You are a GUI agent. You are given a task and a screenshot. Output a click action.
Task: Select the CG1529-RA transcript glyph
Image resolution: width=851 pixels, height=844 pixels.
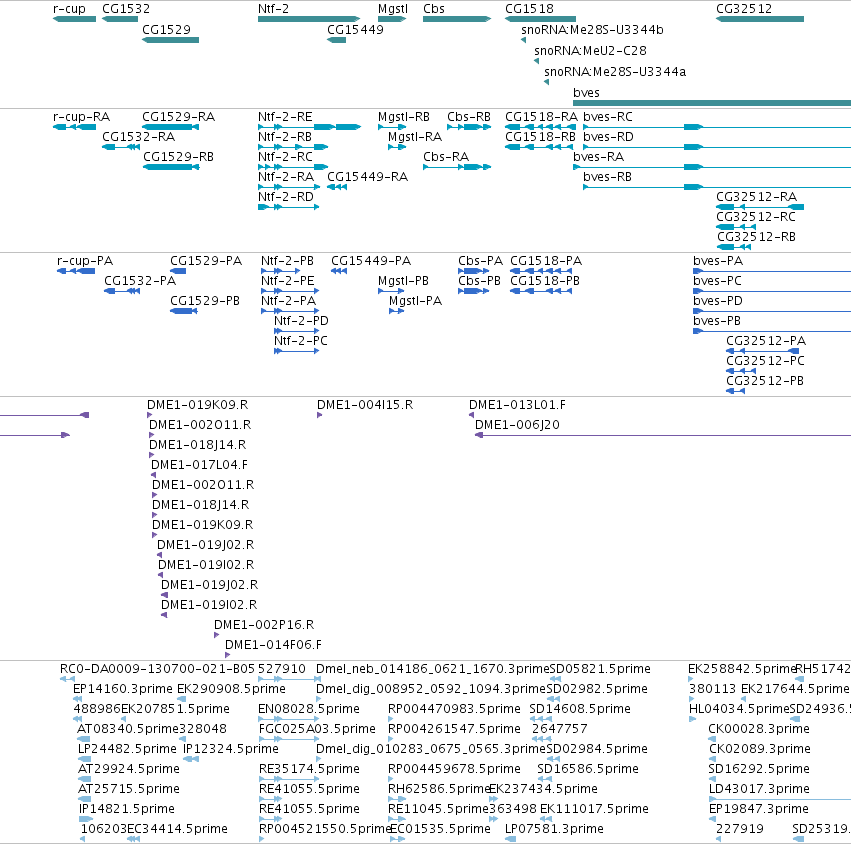point(170,127)
